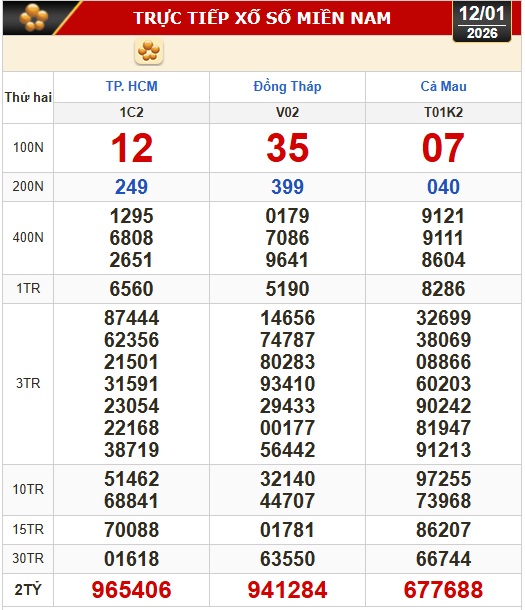Select draw code 1C2
Screen dimensions: 525x610
click(131, 112)
